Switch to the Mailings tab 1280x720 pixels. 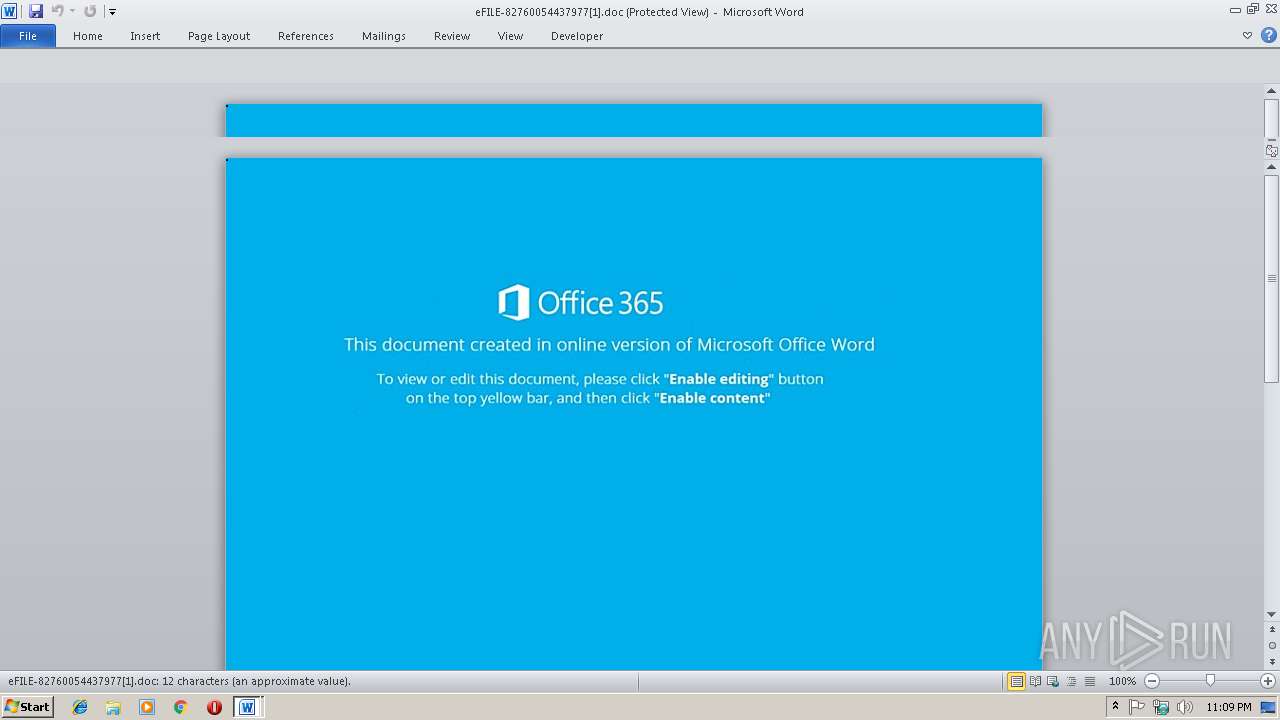pyautogui.click(x=384, y=36)
